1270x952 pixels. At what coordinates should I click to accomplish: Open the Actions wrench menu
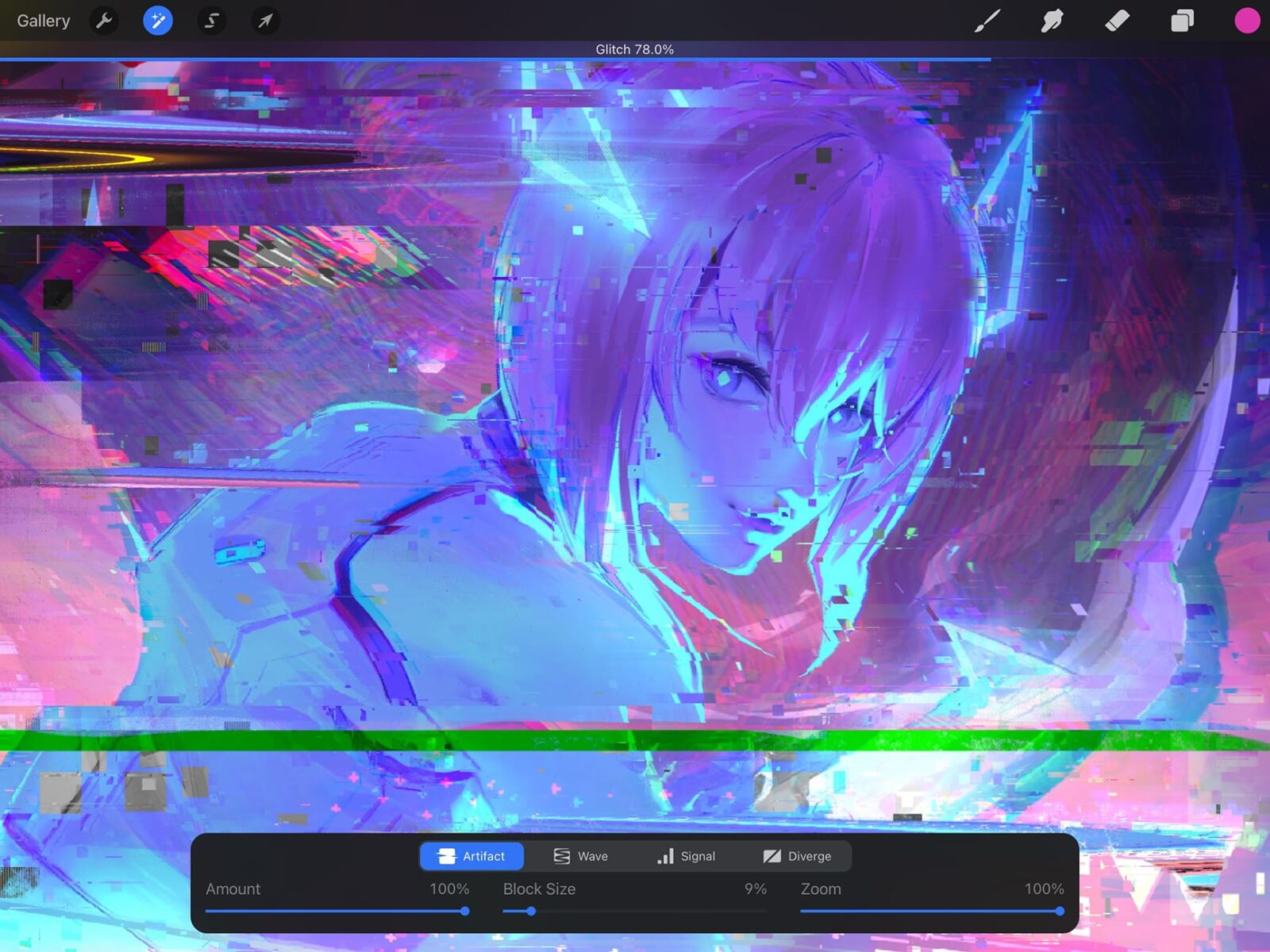coord(104,21)
